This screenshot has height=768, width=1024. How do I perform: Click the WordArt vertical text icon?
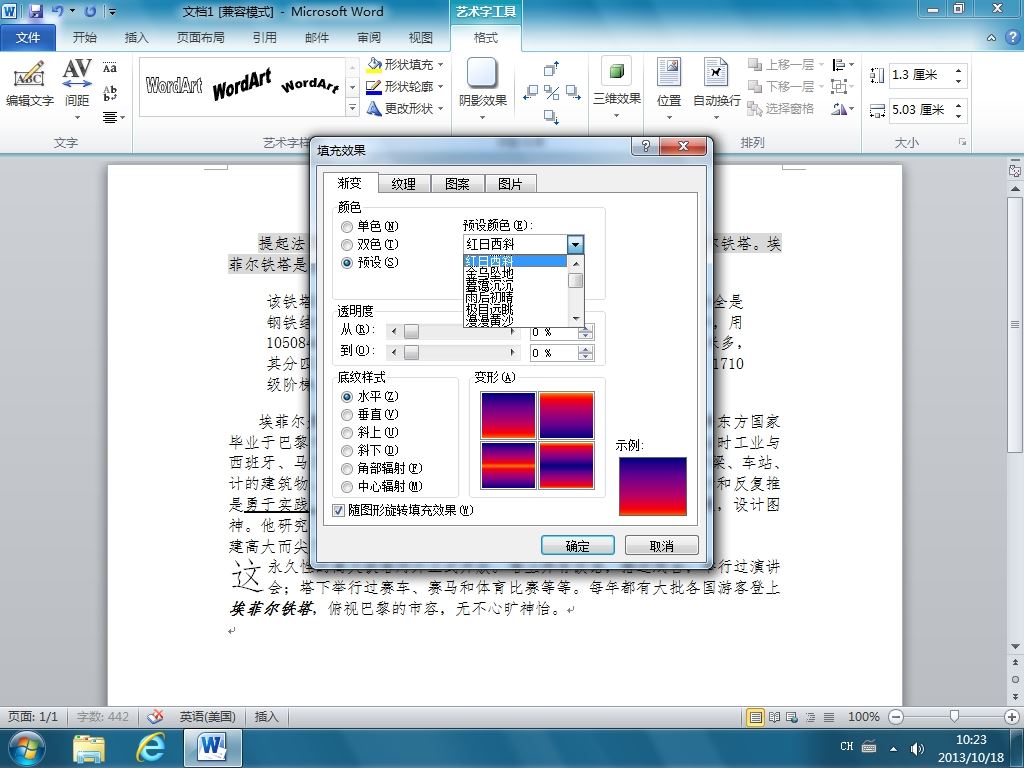(x=110, y=93)
